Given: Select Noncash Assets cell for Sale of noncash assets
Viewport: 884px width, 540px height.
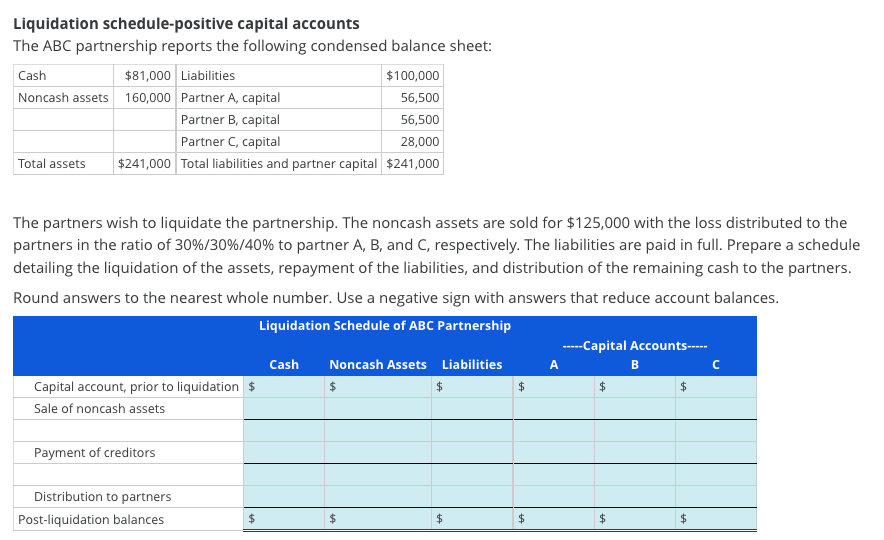Looking at the screenshot, I should 378,409.
